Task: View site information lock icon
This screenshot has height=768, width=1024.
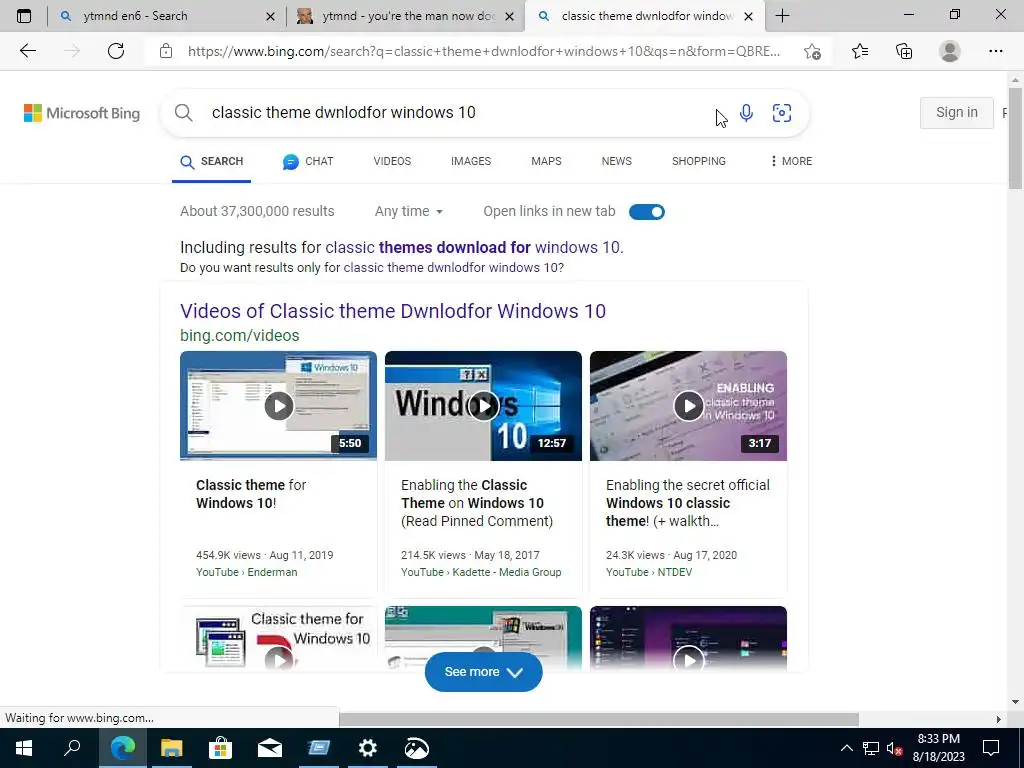Action: coord(166,51)
